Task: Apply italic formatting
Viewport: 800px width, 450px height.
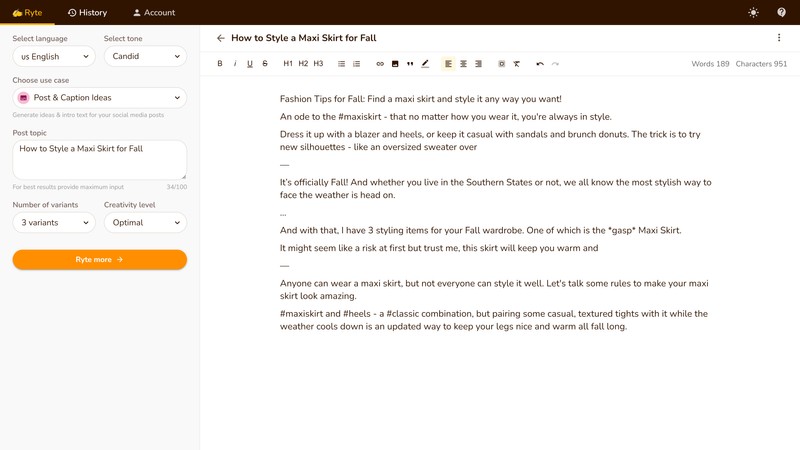Action: 235,64
